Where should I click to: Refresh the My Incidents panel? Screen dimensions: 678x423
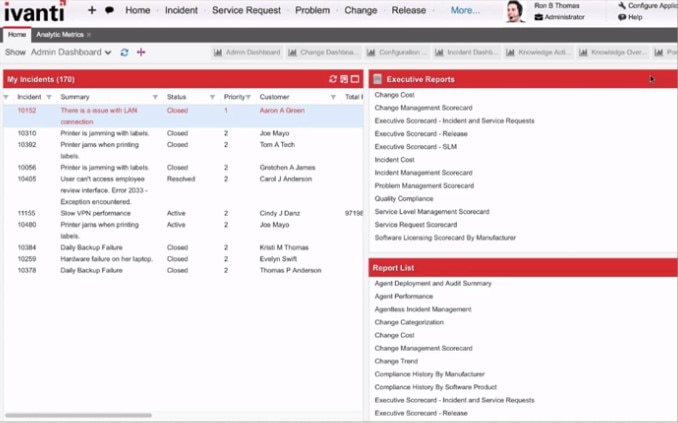click(333, 79)
